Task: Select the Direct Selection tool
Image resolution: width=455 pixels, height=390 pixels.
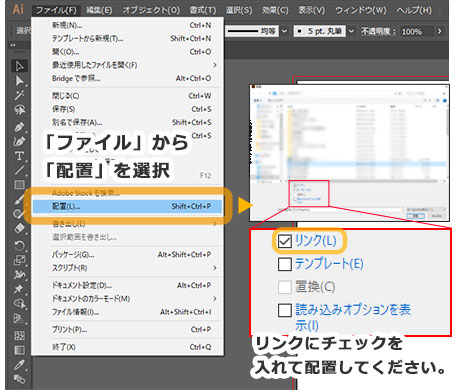Action: click(x=19, y=81)
